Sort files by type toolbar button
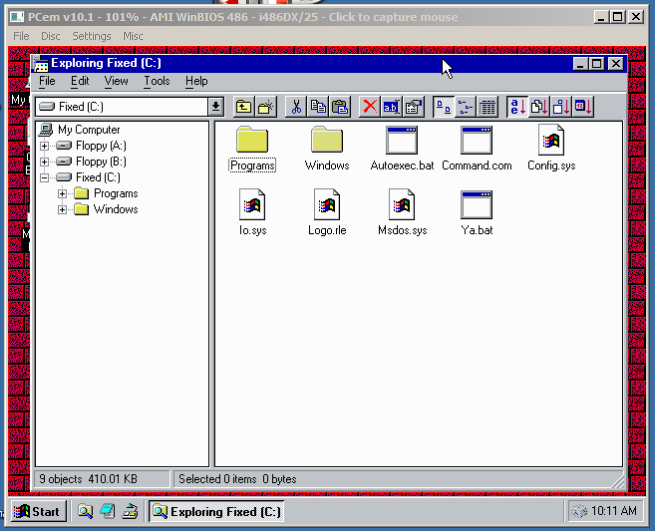The width and height of the screenshot is (655, 531). [539, 107]
